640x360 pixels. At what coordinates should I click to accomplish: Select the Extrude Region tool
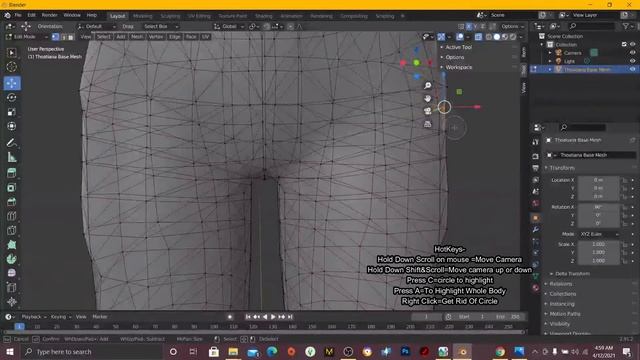pos(12,173)
